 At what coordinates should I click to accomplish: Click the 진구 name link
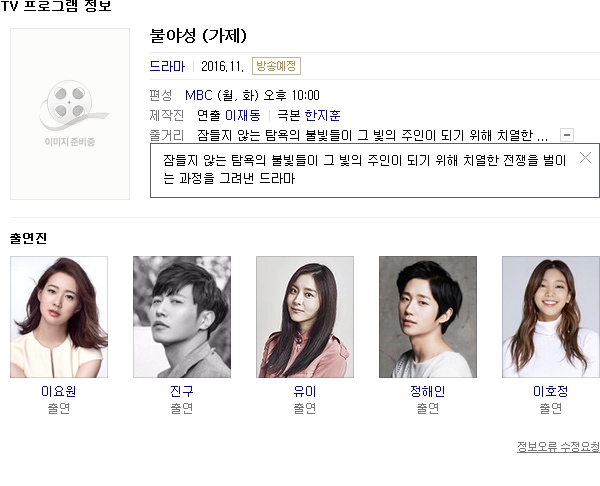(182, 391)
